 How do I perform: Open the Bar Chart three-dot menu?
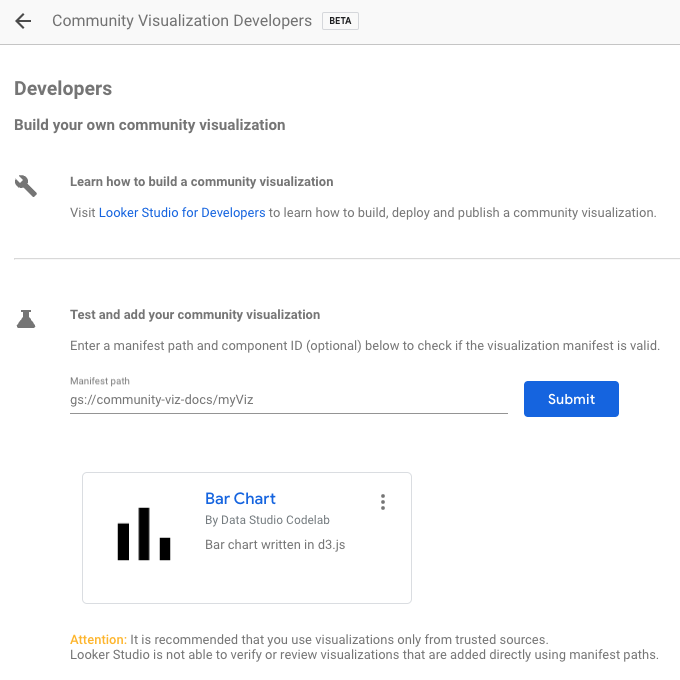tap(383, 502)
